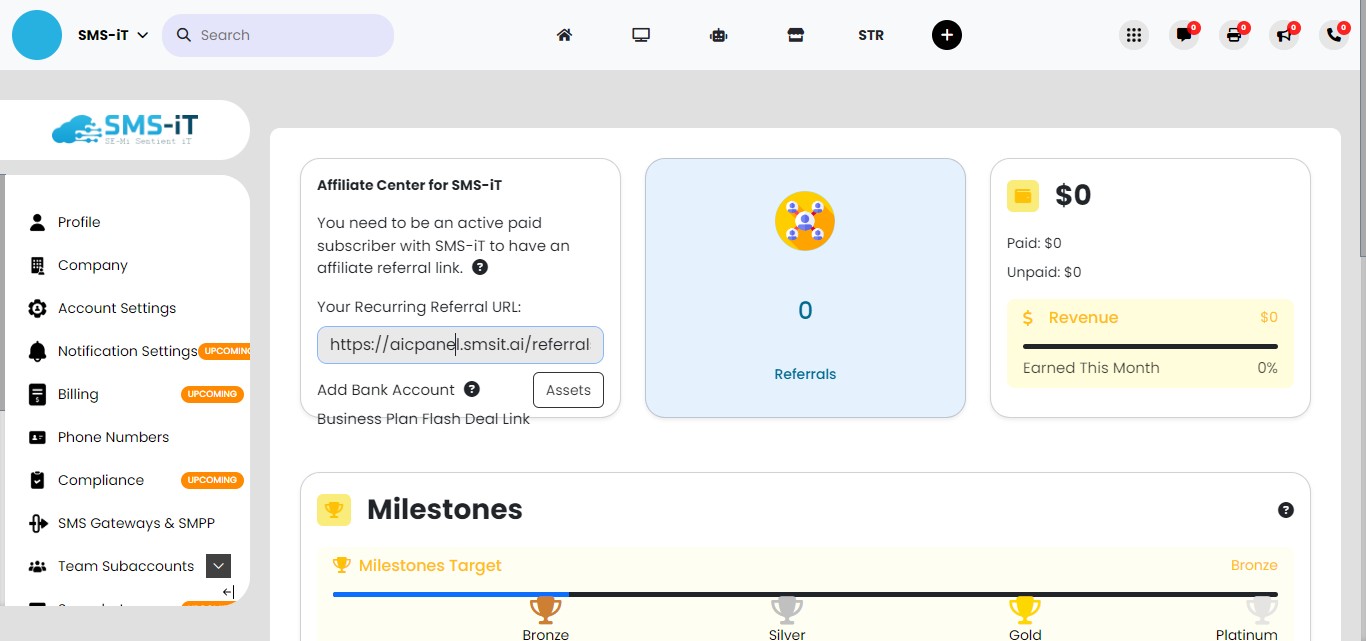Select Account Settings in sidebar
Image resolution: width=1366 pixels, height=641 pixels.
point(117,308)
